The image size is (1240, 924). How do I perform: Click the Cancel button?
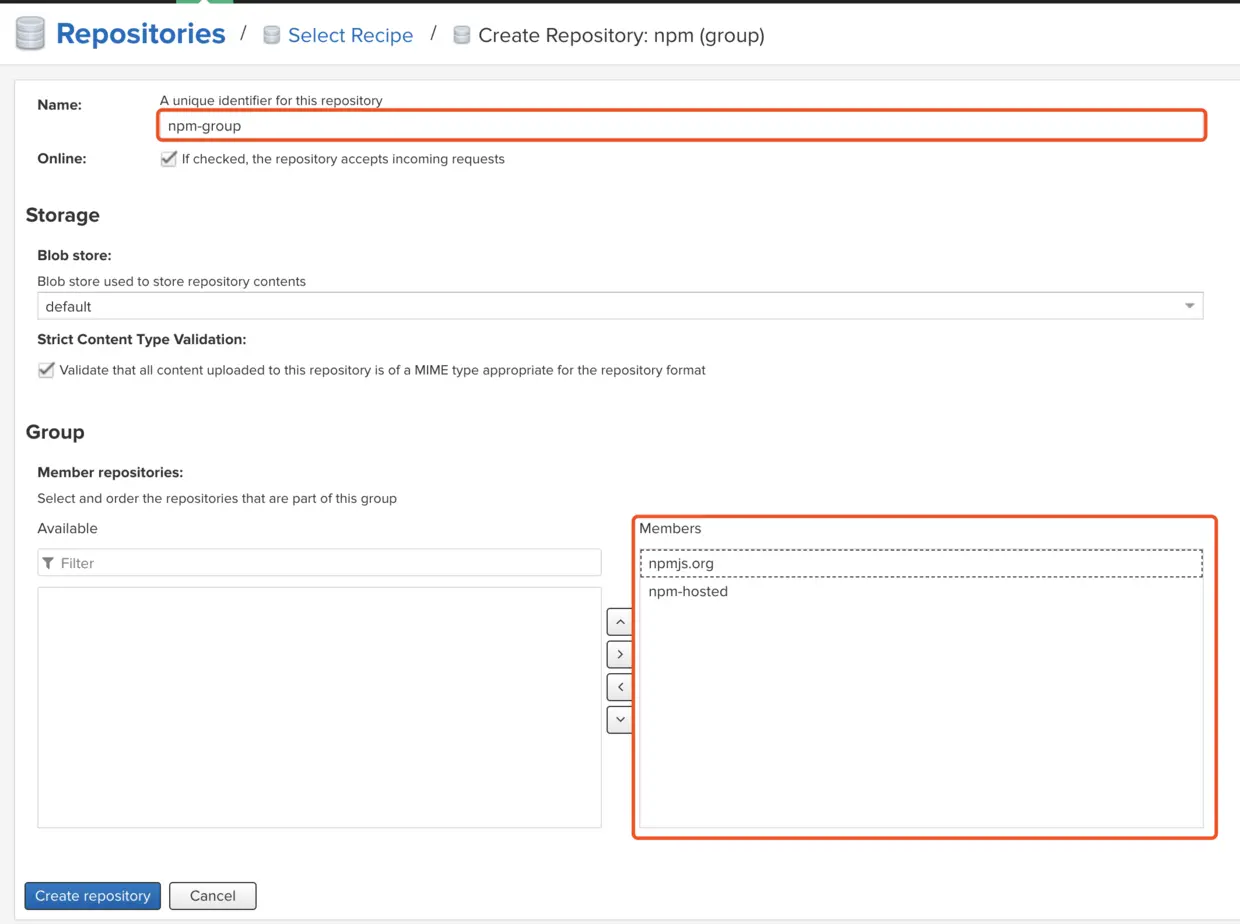click(213, 896)
